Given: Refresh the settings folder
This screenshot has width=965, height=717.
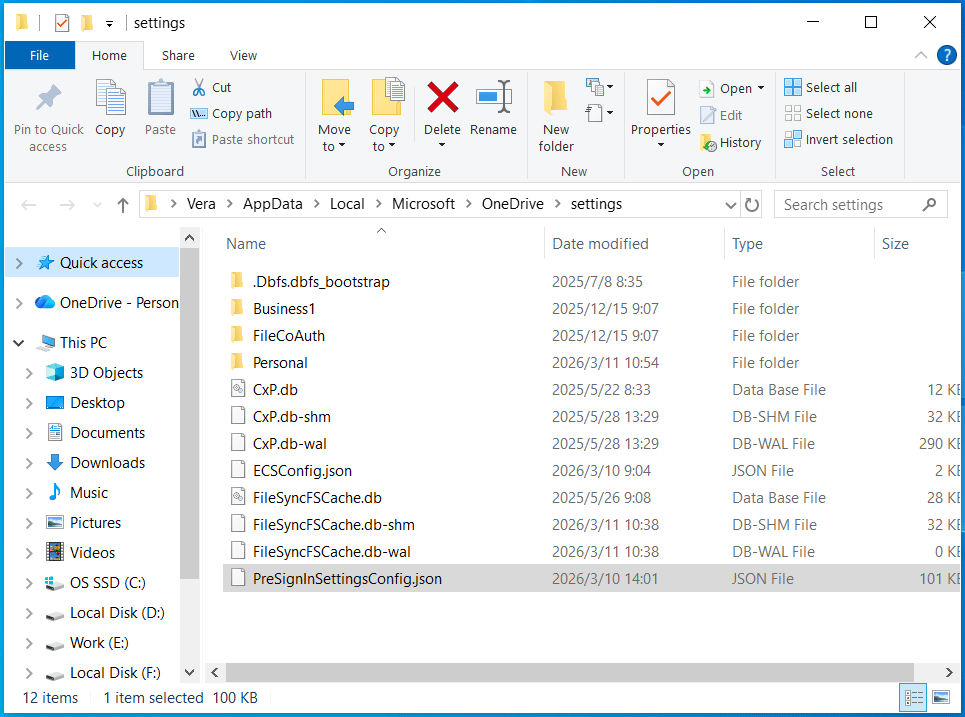Looking at the screenshot, I should [x=750, y=203].
